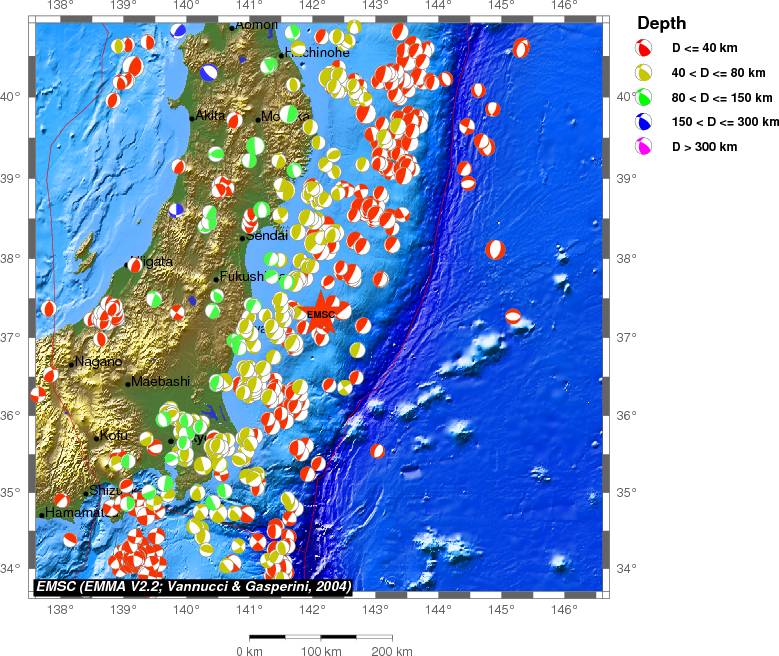The image size is (779, 656).
Task: Click the blue 150–300 km legend beachball
Action: pos(645,123)
